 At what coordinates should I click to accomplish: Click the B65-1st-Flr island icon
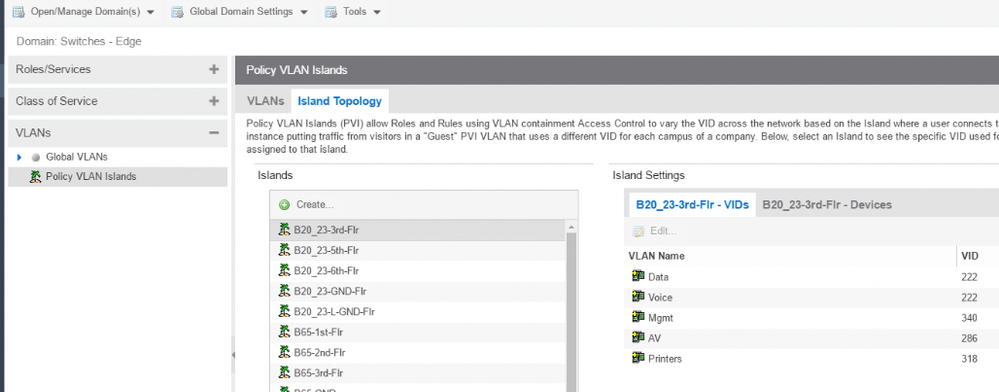pos(284,331)
